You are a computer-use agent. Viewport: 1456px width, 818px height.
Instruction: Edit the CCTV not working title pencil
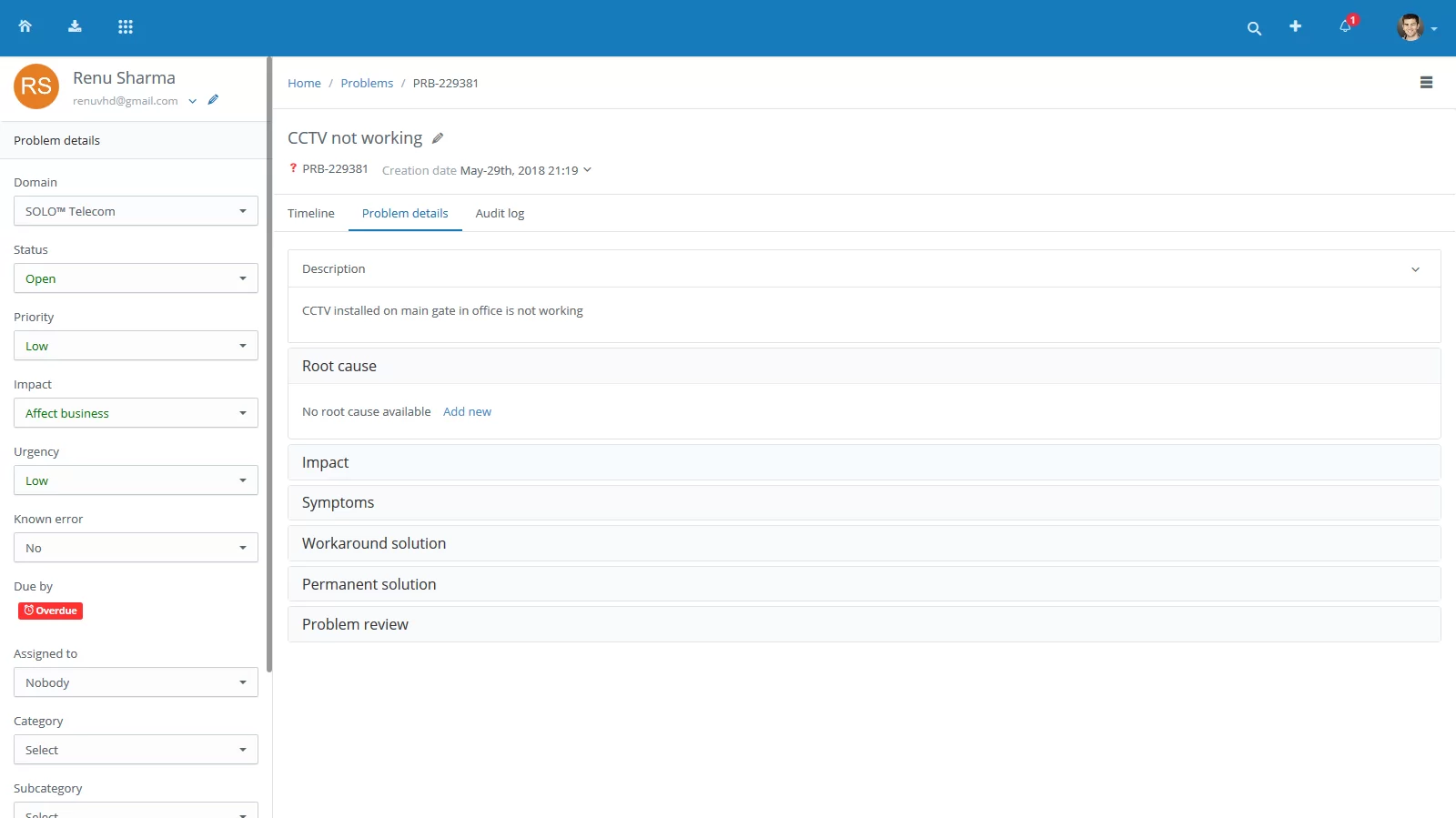pos(438,138)
